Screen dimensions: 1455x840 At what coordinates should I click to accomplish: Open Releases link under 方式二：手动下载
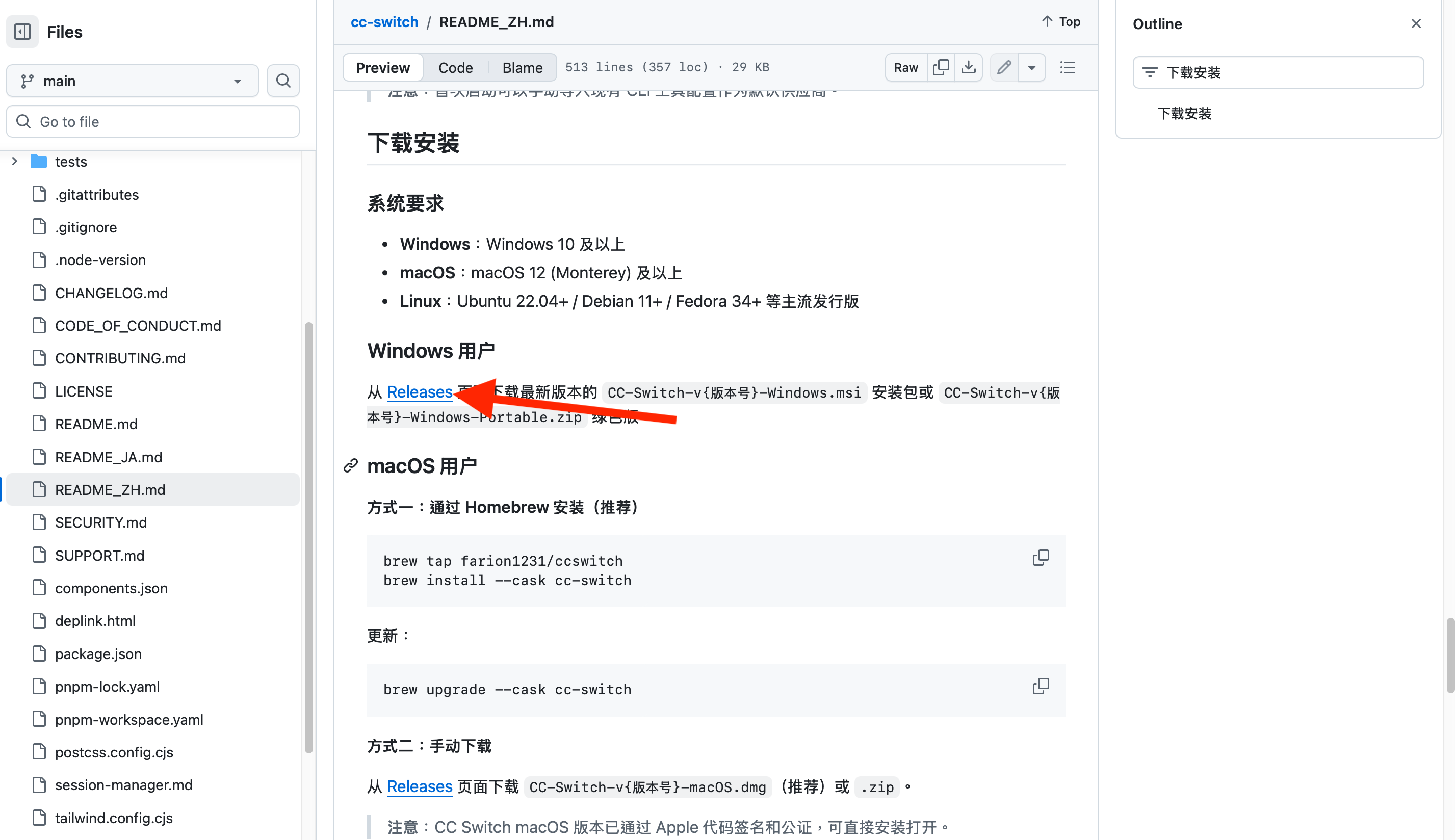tap(420, 786)
